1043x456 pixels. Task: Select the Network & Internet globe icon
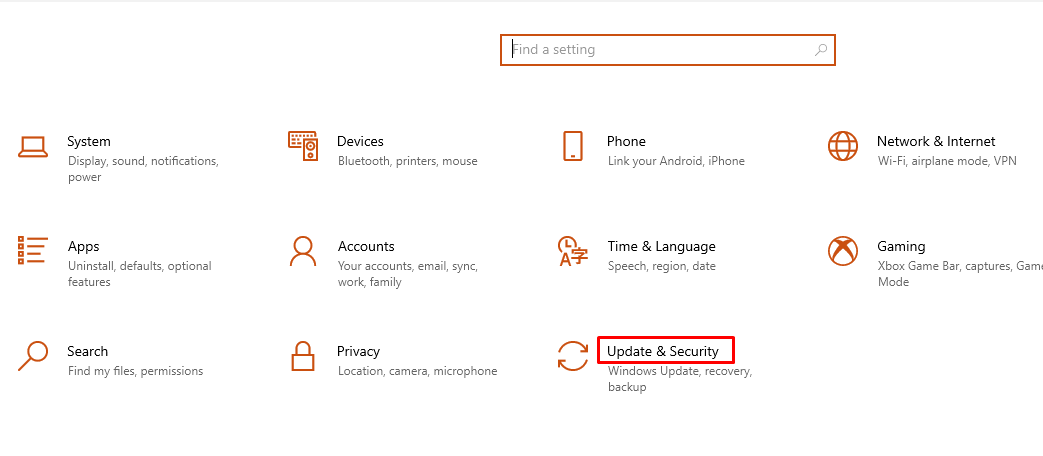click(x=843, y=146)
